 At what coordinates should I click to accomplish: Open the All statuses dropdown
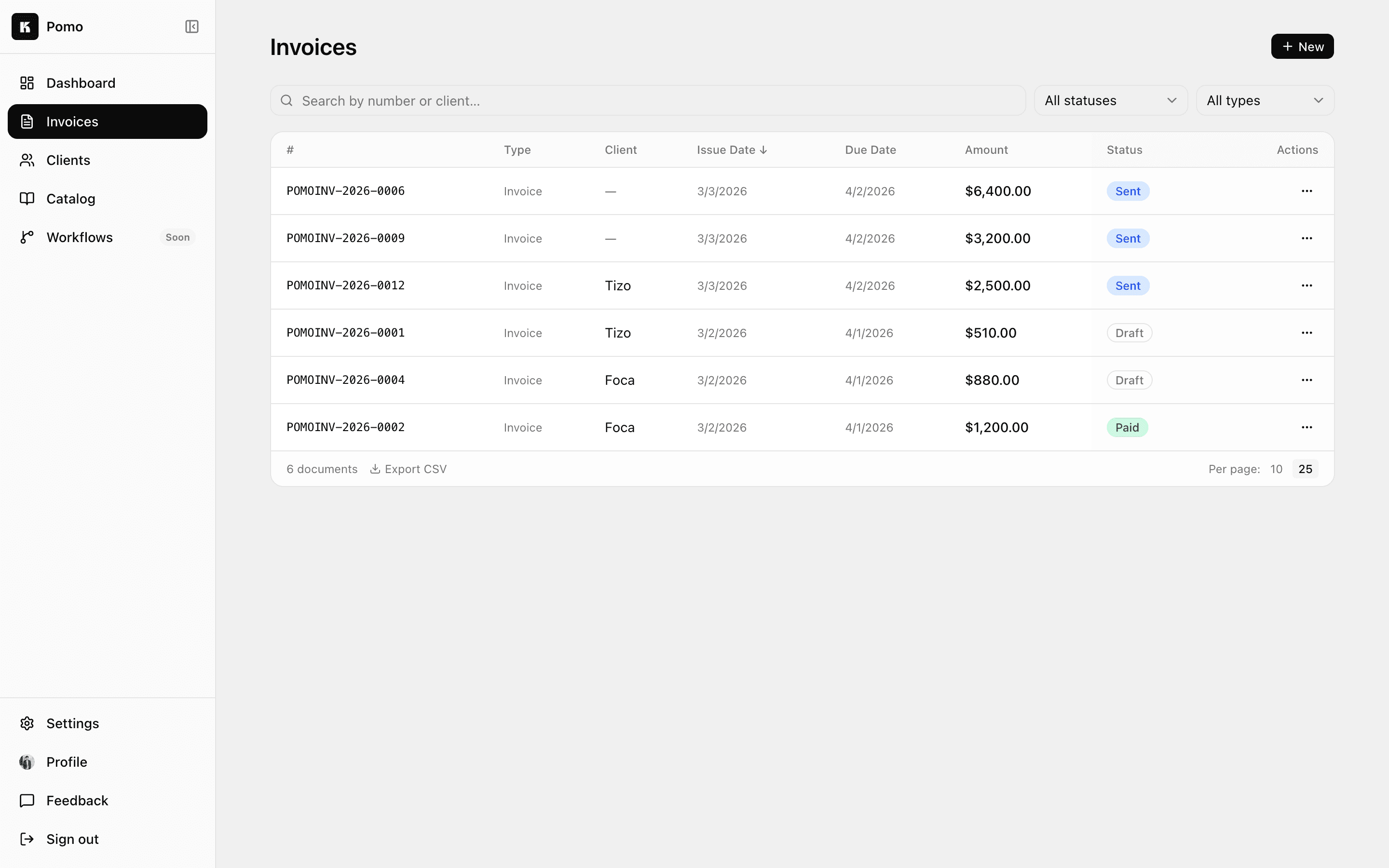[x=1110, y=100]
